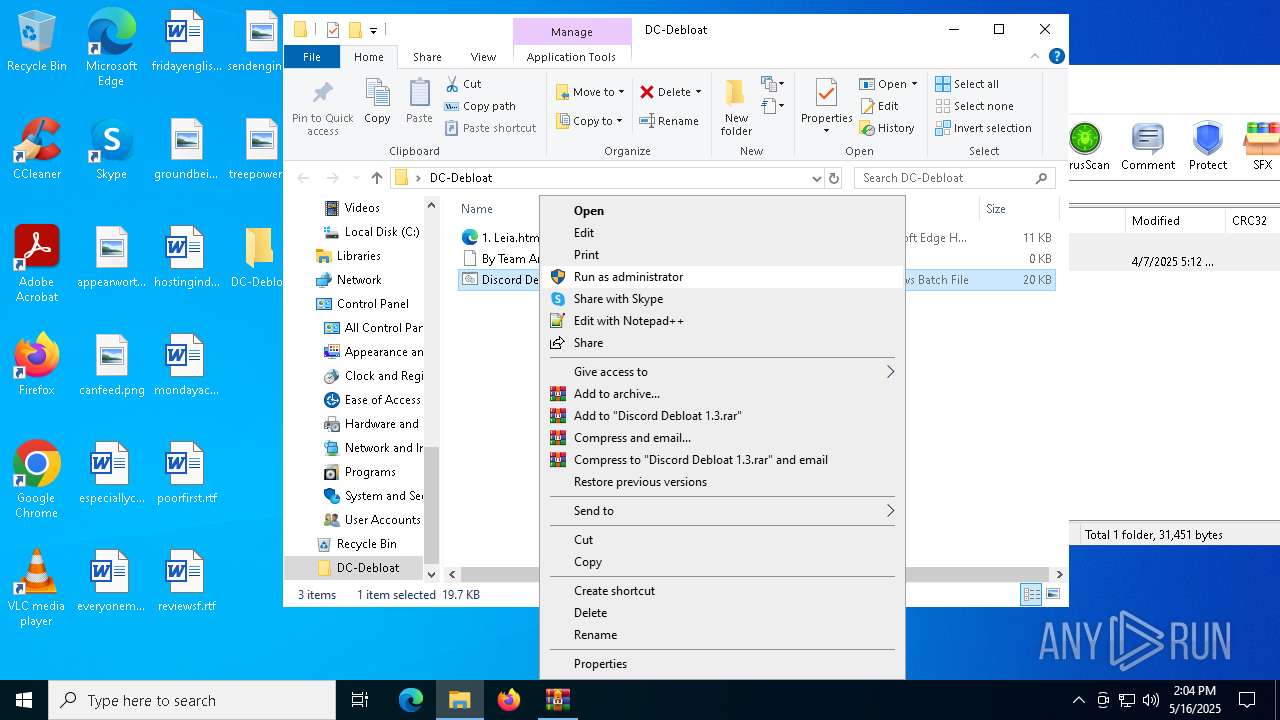Click the ribbon Rename button
Viewport: 1280px width, 720px height.
(x=669, y=121)
